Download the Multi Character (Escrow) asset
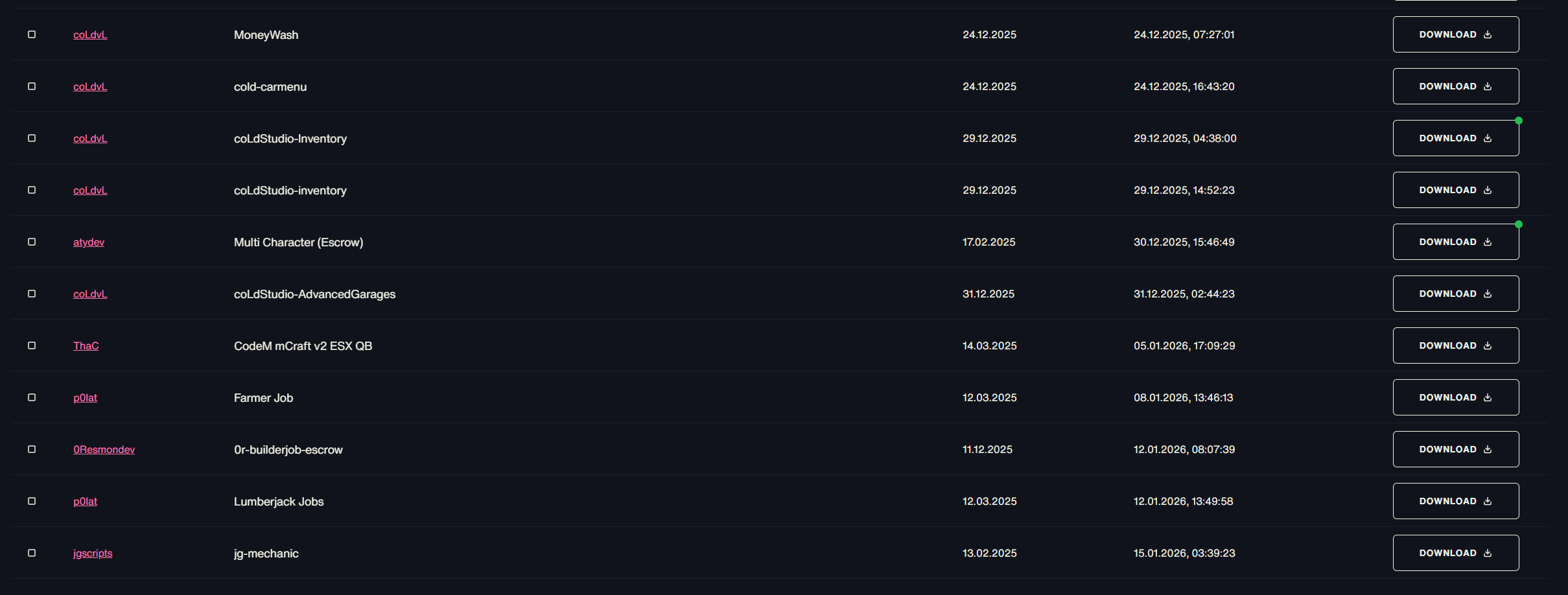 click(1455, 242)
